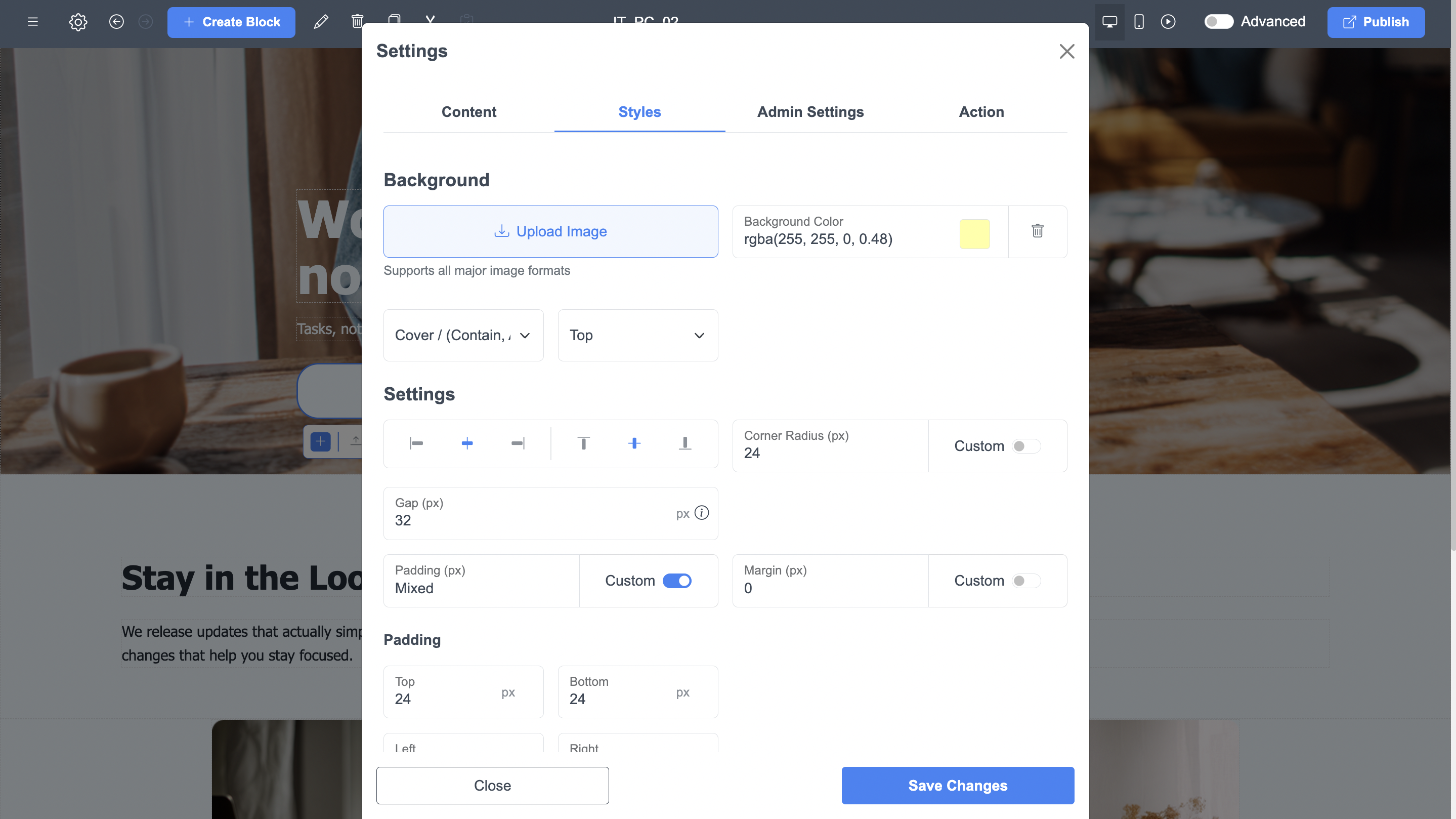This screenshot has height=819, width=1456.
Task: Switch to mobile device preview
Action: pos(1139,22)
